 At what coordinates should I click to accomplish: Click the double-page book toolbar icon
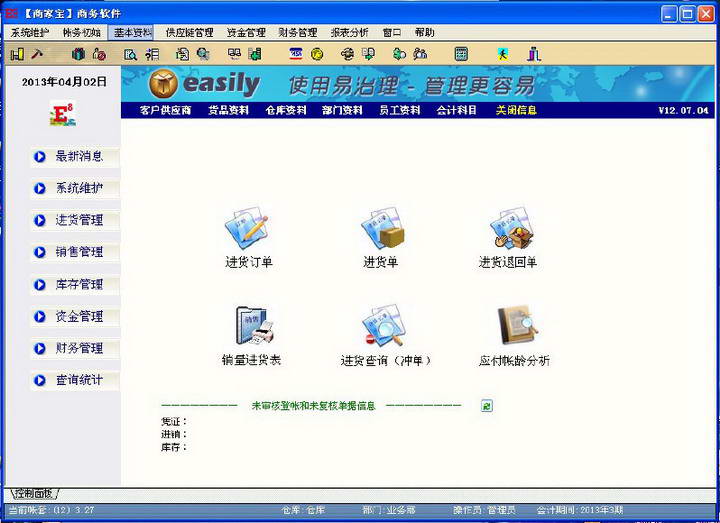coord(234,54)
